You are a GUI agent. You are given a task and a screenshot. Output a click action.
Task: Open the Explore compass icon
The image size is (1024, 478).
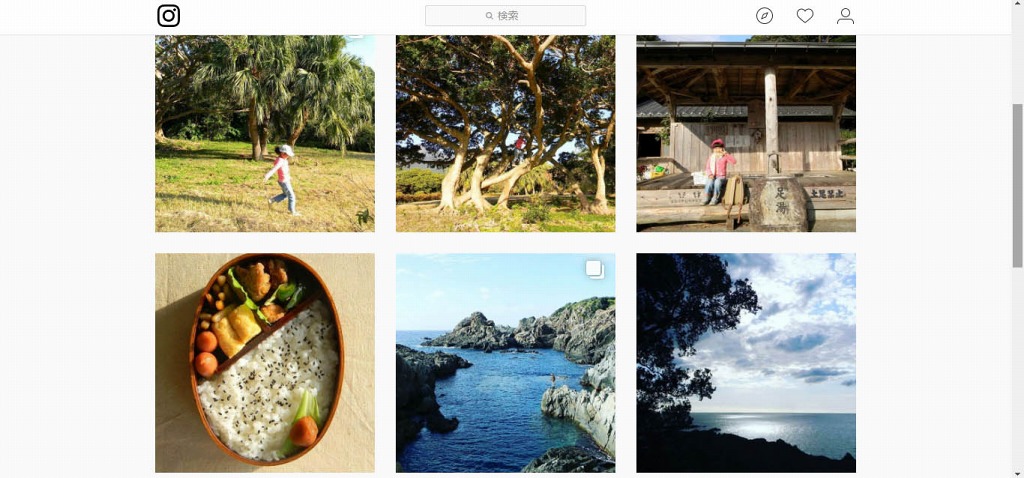coord(764,16)
